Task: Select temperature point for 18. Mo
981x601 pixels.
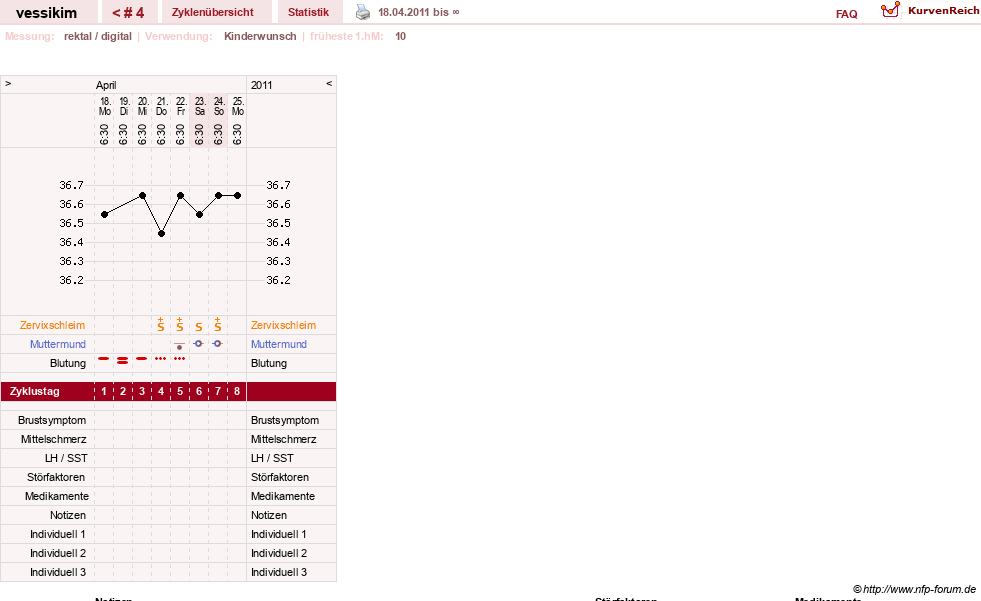Action: 104,215
